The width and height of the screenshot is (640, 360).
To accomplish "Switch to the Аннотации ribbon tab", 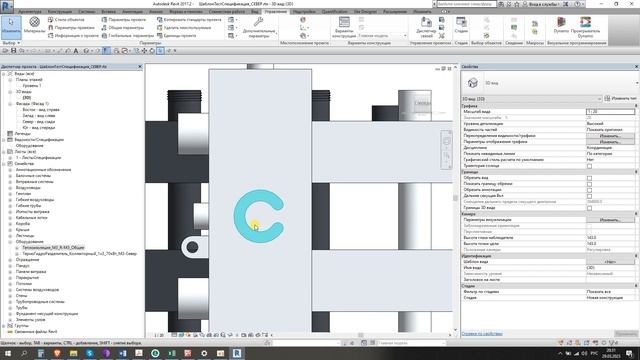I will point(133,12).
